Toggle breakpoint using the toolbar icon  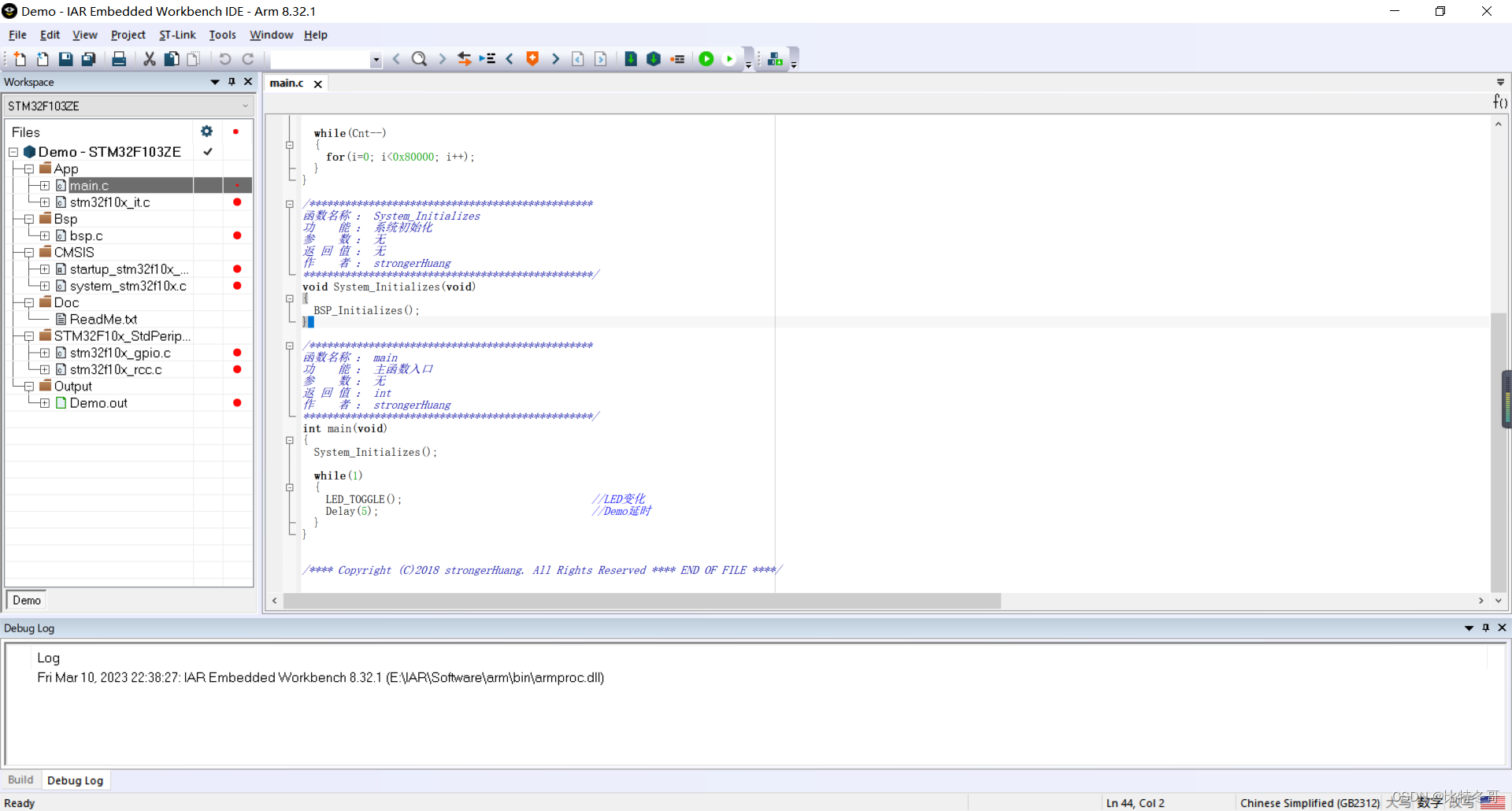coord(677,59)
